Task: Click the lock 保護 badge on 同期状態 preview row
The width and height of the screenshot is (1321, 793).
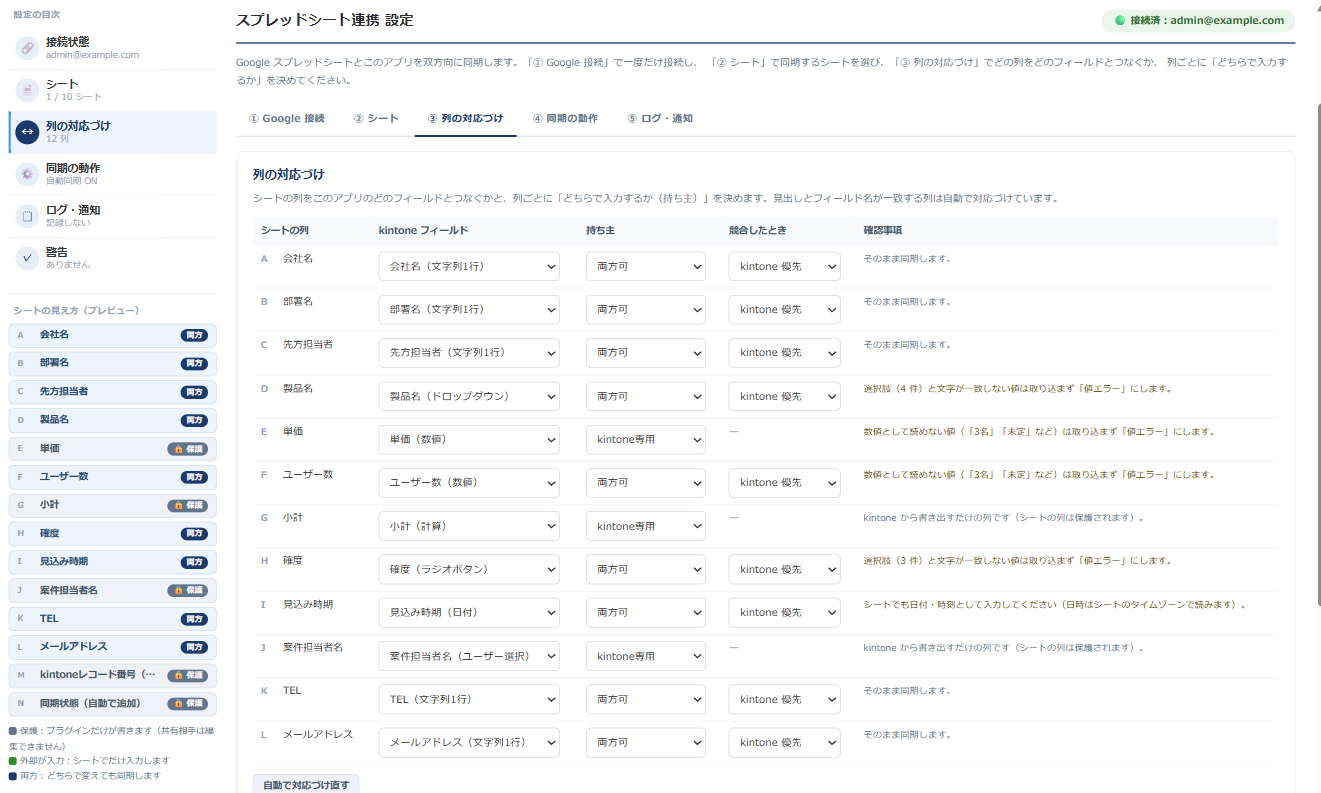Action: point(187,704)
